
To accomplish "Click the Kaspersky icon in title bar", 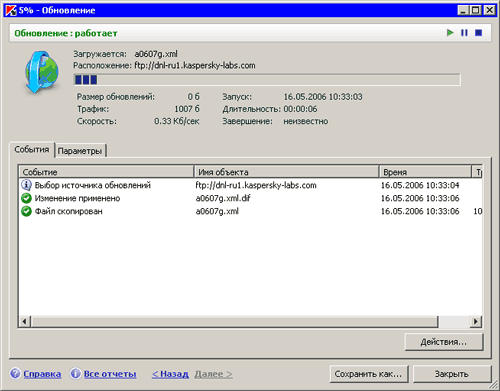I will click(x=11, y=10).
